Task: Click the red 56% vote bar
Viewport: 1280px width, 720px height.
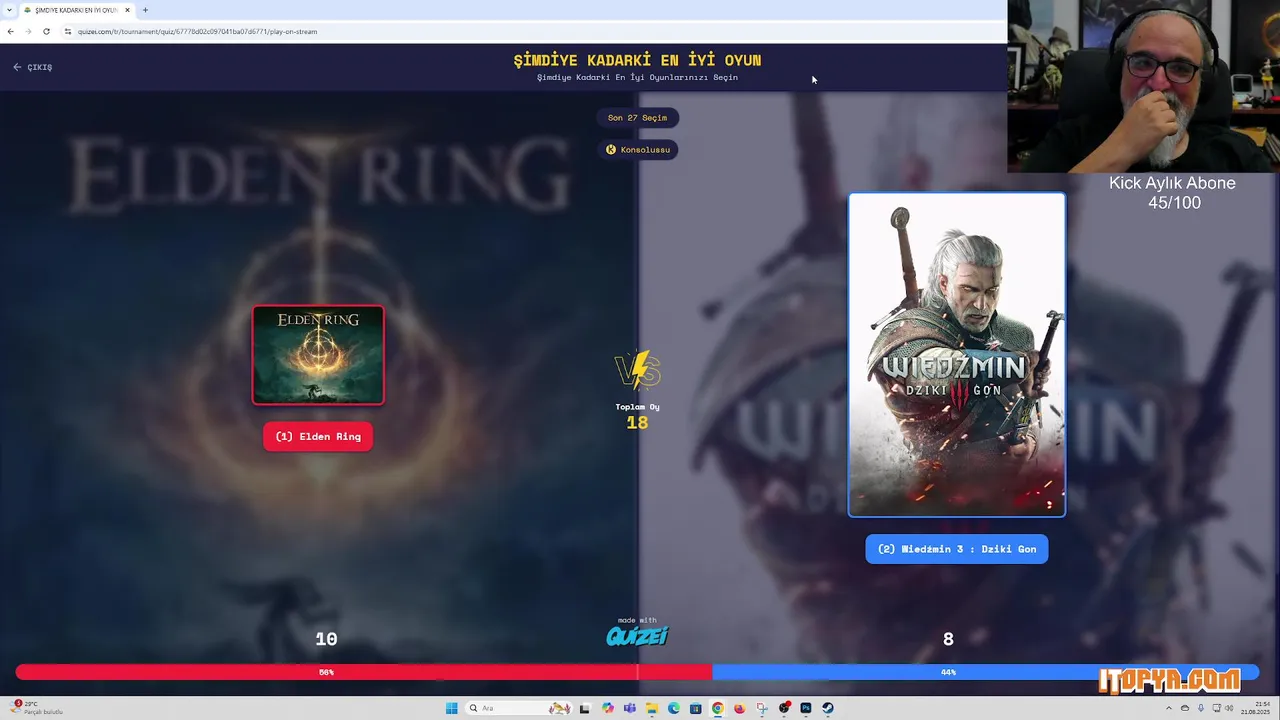Action: click(x=363, y=672)
